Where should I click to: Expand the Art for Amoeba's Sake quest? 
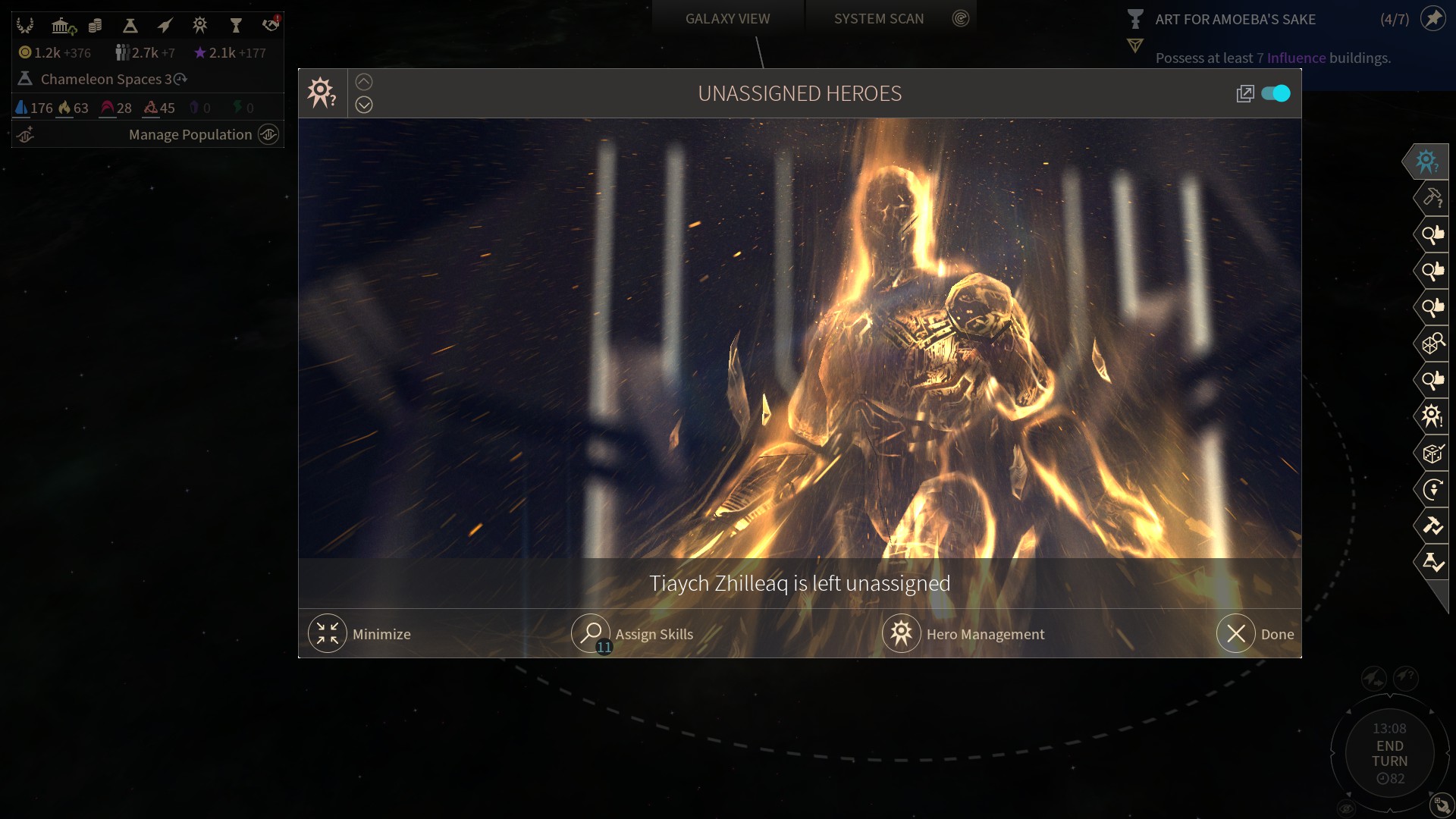(x=1135, y=45)
